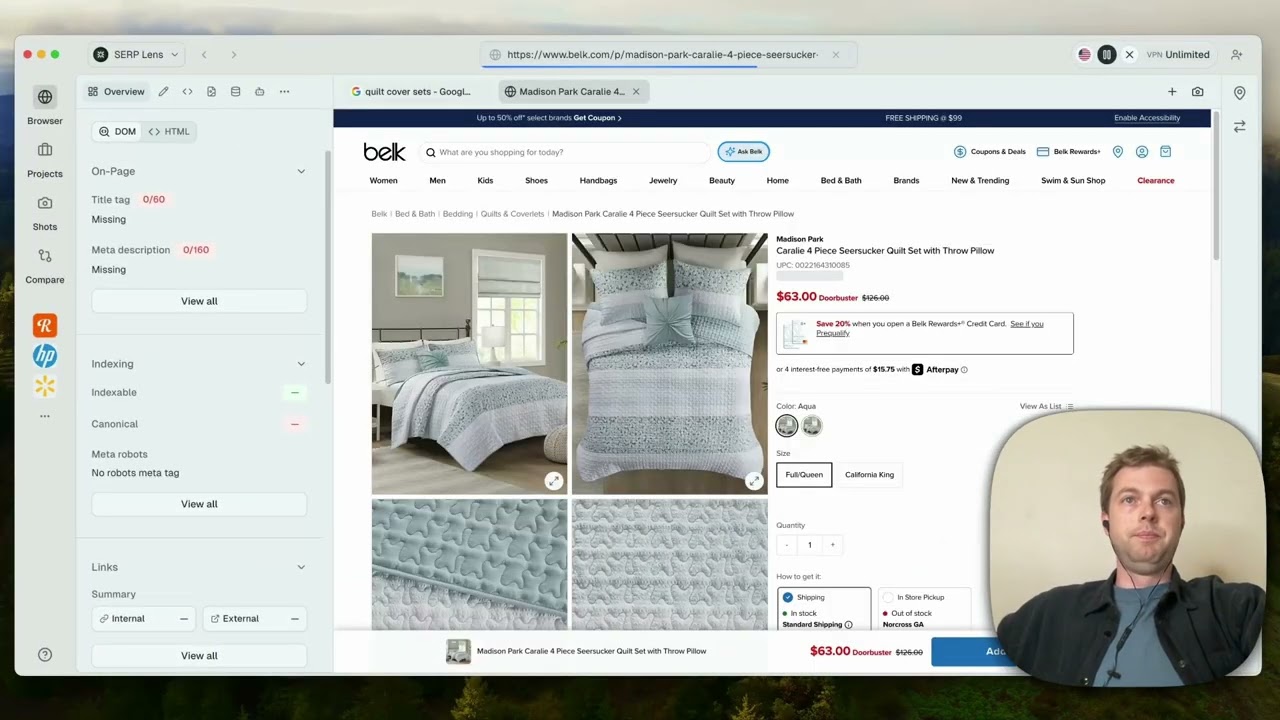Viewport: 1280px width, 720px height.
Task: Open the Compare panel
Action: 45,265
